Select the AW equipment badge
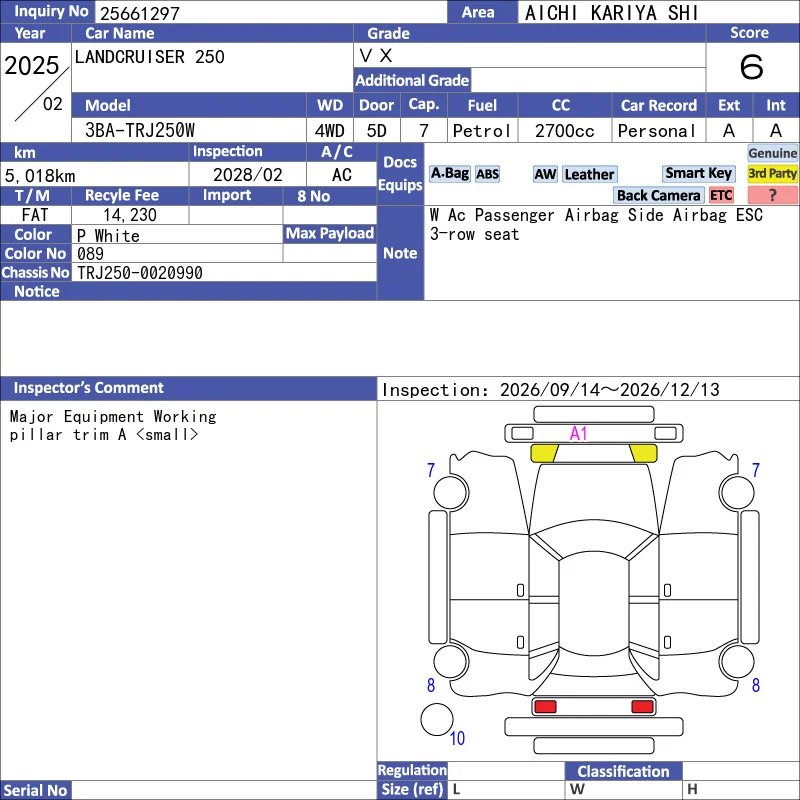Image resolution: width=800 pixels, height=800 pixels. pos(545,174)
